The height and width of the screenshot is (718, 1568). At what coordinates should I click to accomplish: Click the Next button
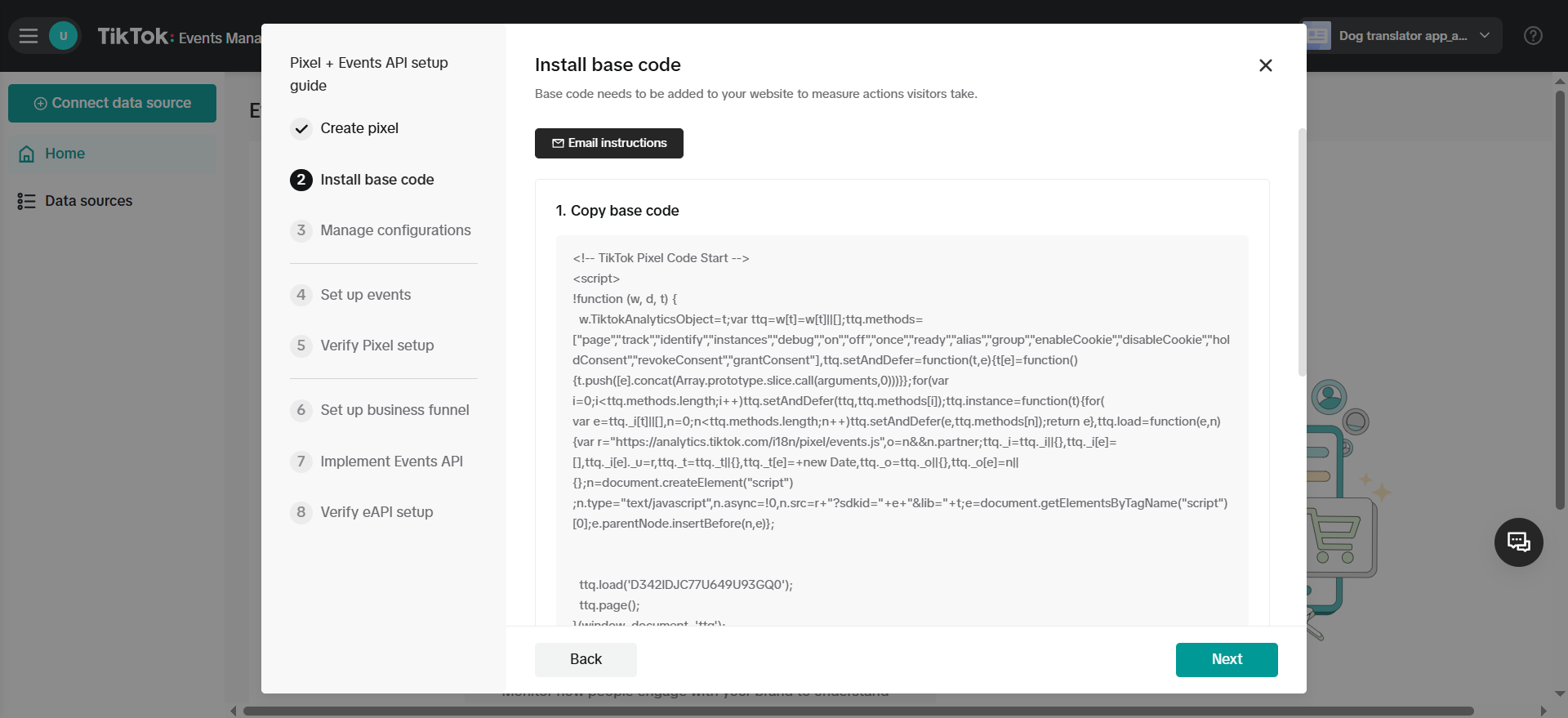[1227, 659]
